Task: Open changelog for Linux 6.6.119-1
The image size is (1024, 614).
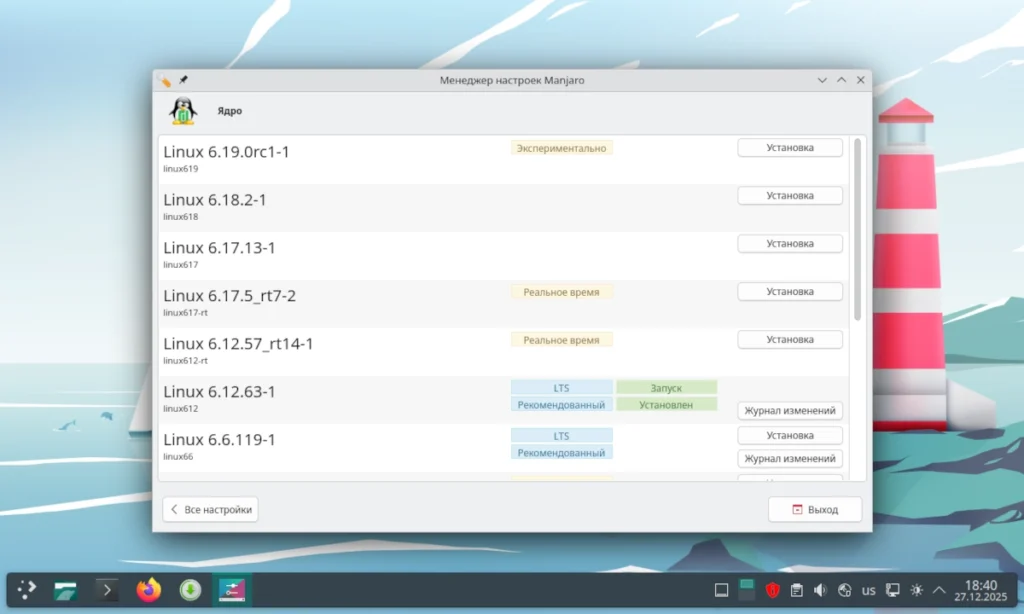Action: click(790, 459)
